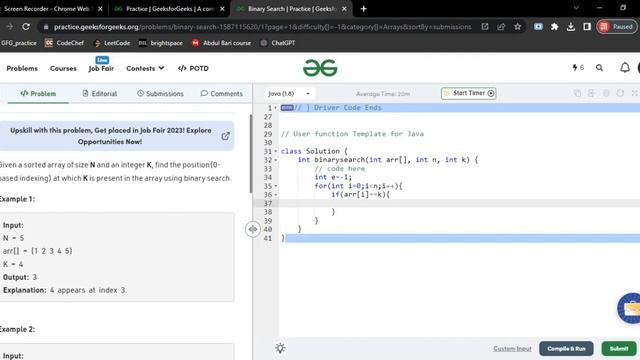Close the Practice GeeksforGeeks tab
Screen dimensions: 640x360
click(x=222, y=9)
